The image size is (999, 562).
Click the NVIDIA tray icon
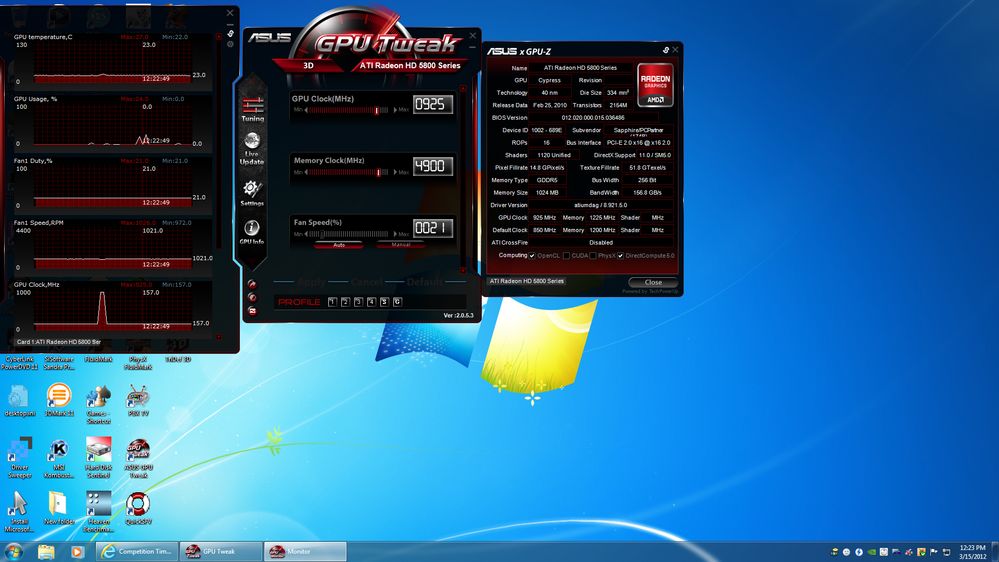coord(872,552)
